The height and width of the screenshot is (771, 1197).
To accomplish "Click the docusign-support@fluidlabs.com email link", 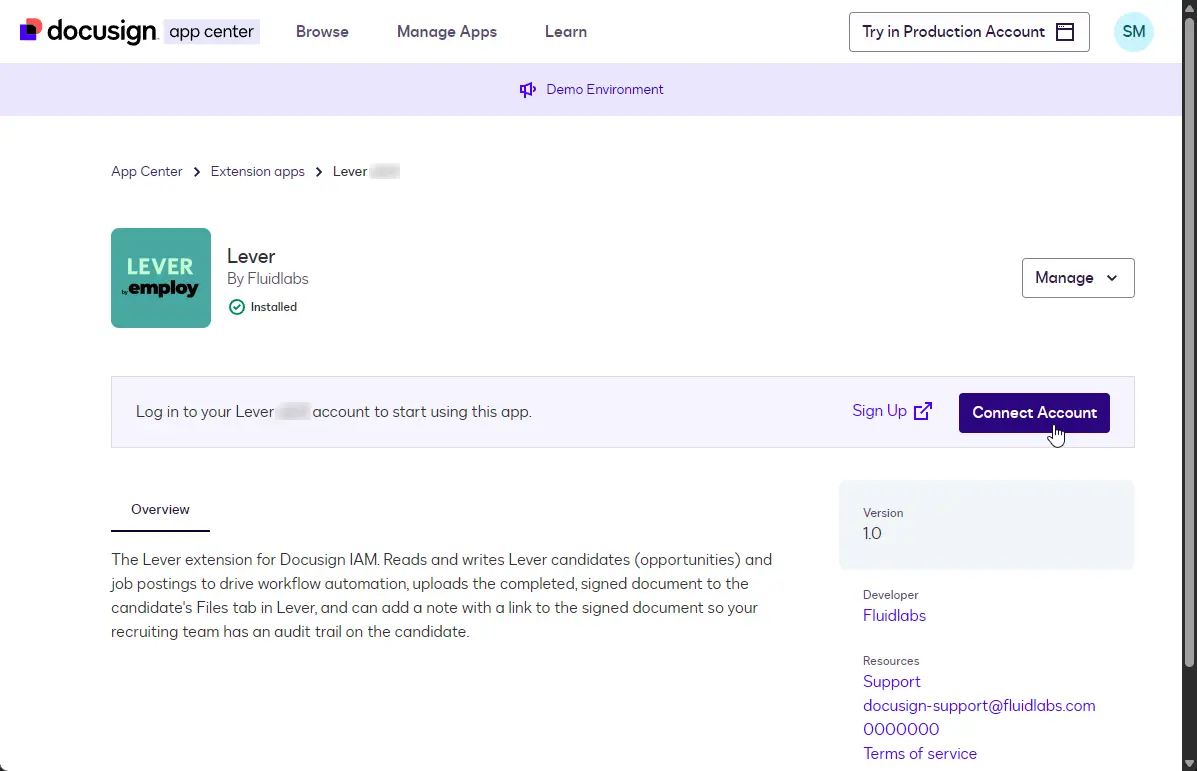I will (979, 706).
